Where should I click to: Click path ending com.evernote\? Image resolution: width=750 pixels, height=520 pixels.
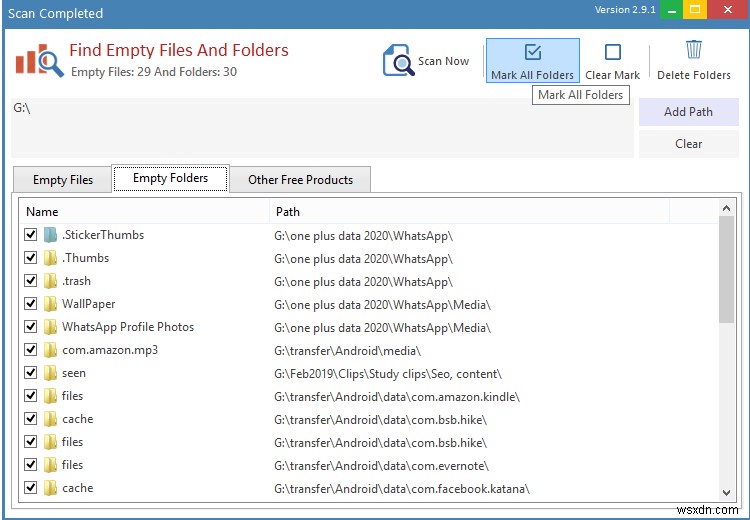(x=381, y=466)
